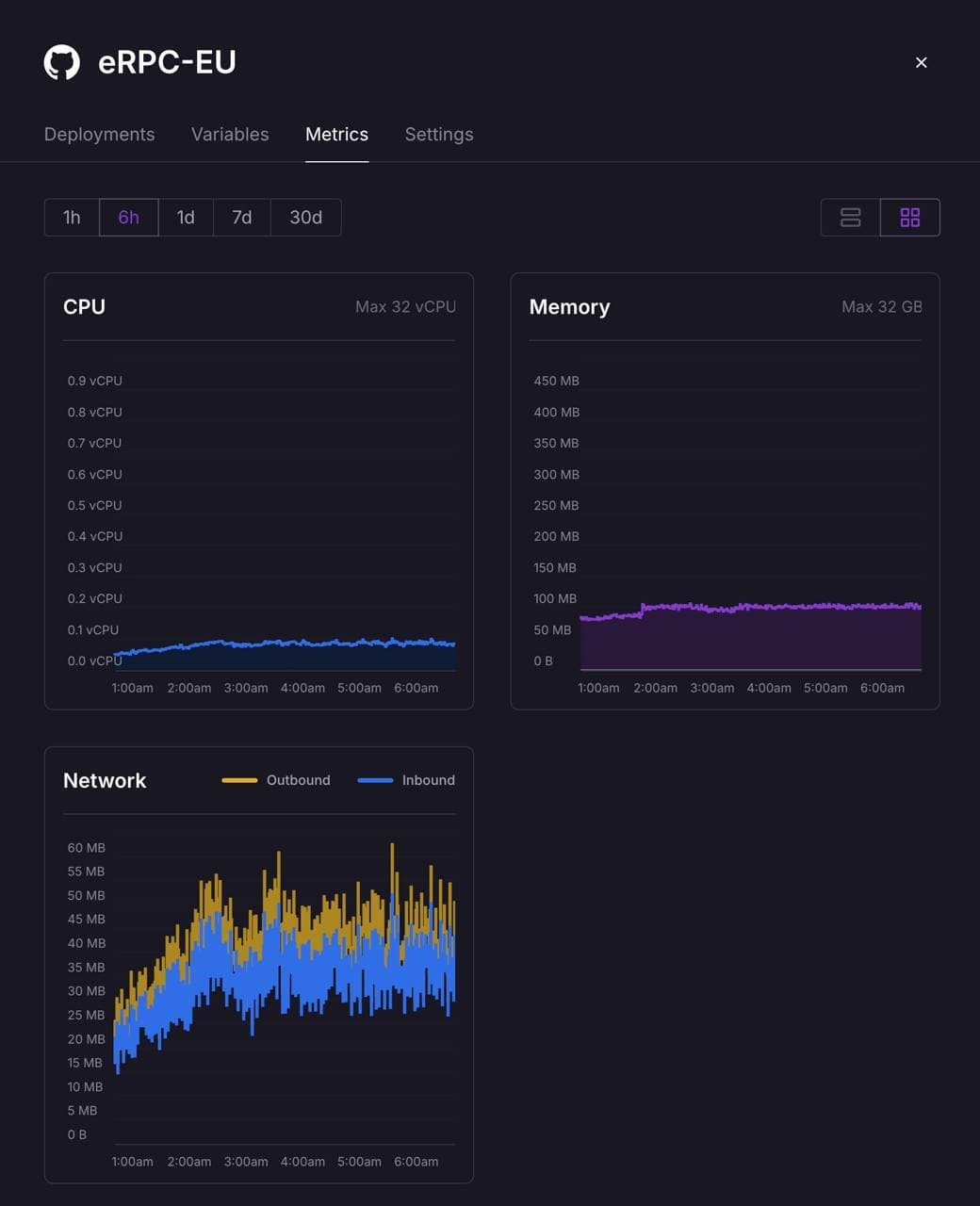Switch time range to 30d
The image size is (980, 1206).
305,218
